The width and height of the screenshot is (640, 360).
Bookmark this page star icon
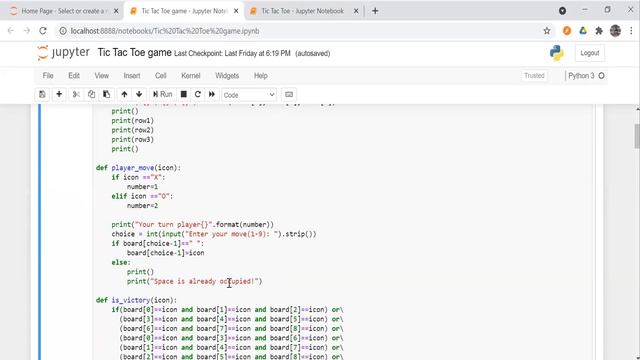tap(547, 31)
